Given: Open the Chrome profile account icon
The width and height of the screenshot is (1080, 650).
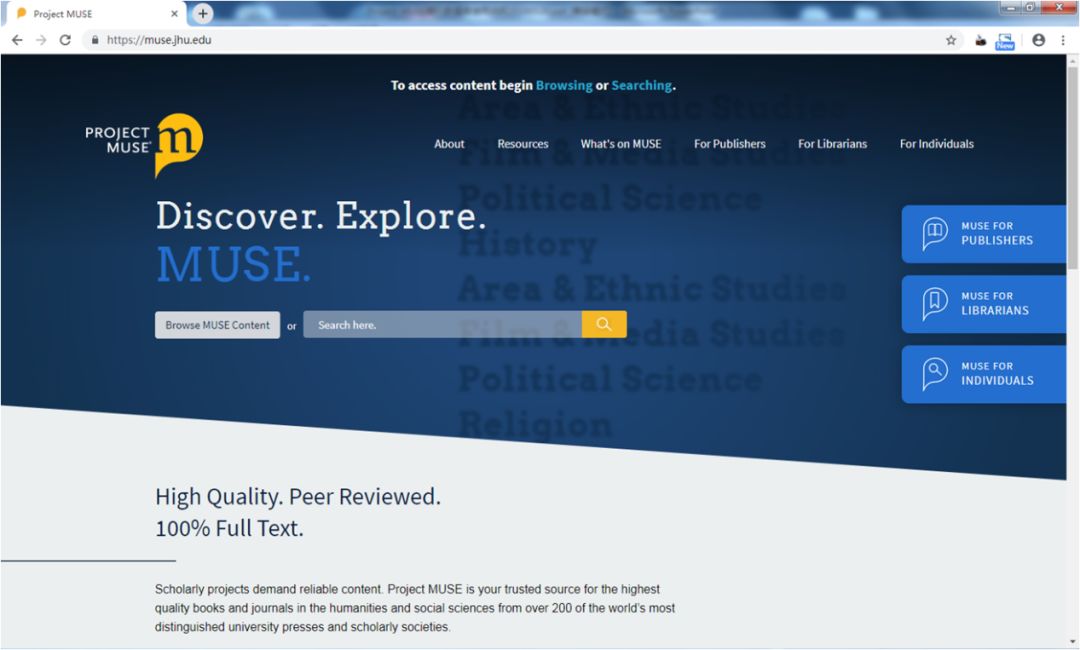Looking at the screenshot, I should point(1039,40).
